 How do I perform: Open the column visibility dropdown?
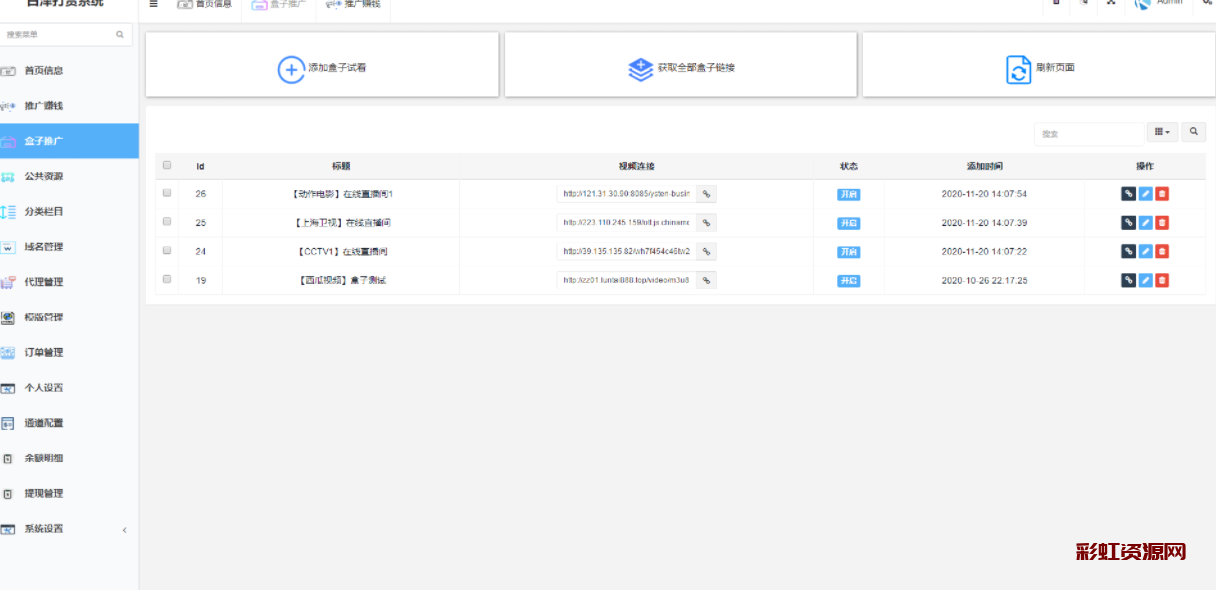[1161, 132]
